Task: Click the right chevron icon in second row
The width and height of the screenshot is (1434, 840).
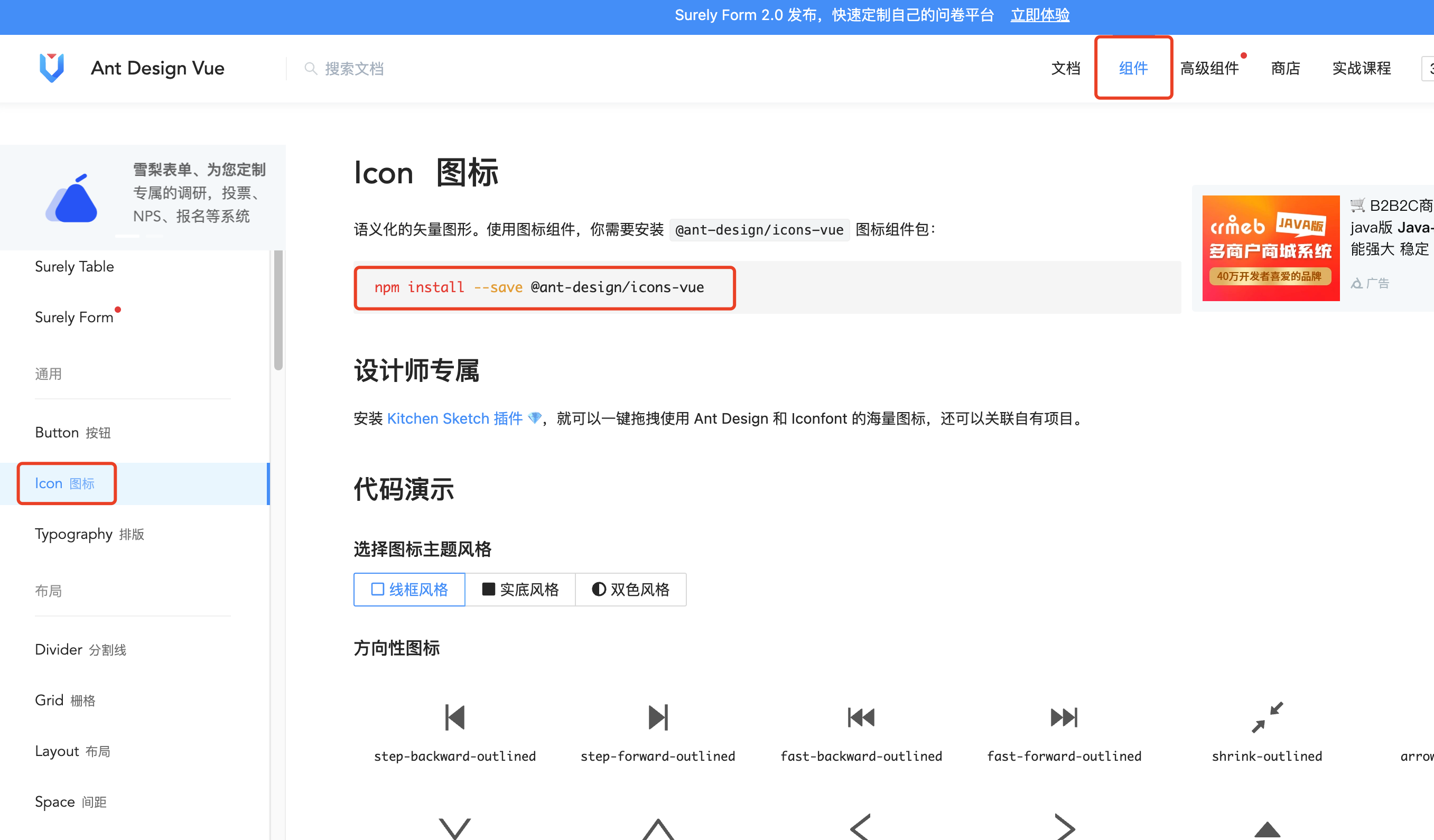Action: click(1064, 827)
